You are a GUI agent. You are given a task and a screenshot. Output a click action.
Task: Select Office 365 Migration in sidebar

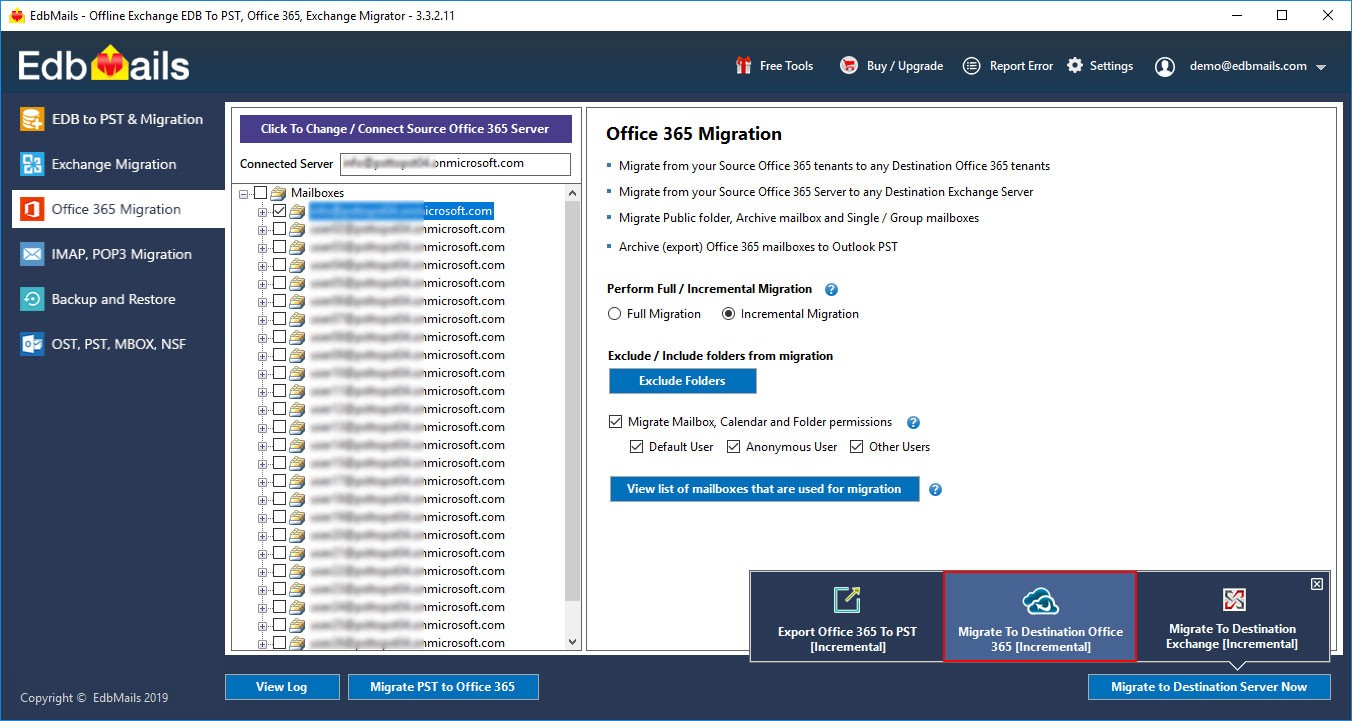(118, 209)
